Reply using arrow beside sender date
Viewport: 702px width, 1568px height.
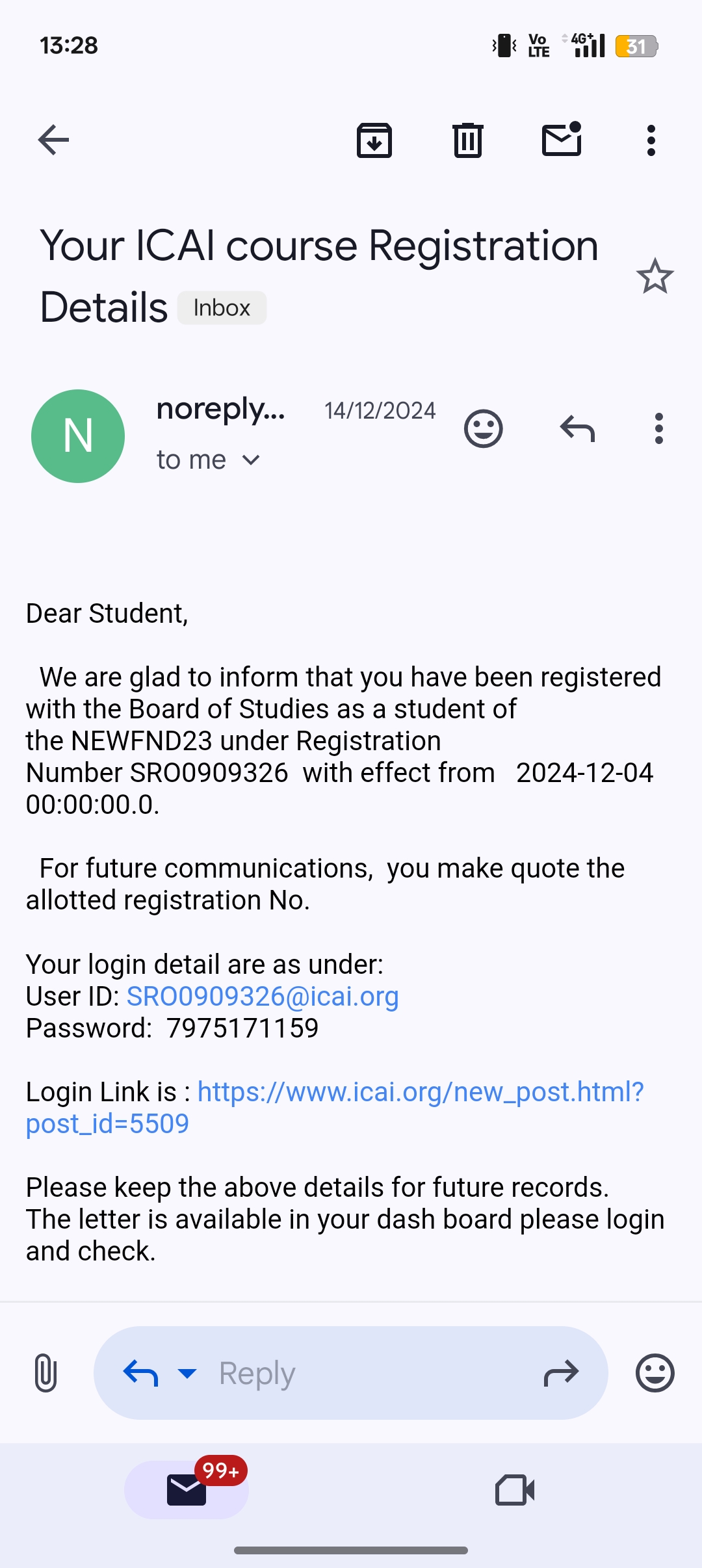pyautogui.click(x=577, y=429)
